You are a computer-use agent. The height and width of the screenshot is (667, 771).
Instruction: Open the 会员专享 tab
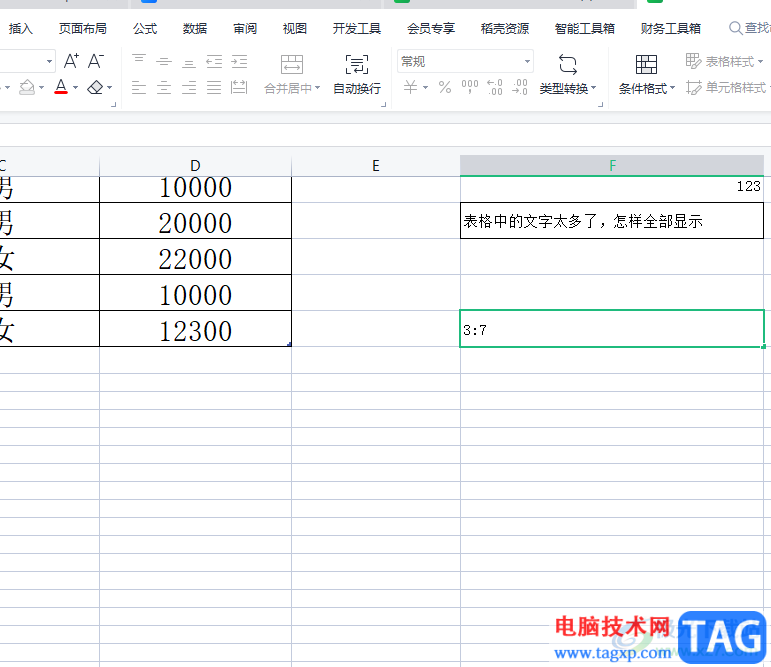(431, 29)
